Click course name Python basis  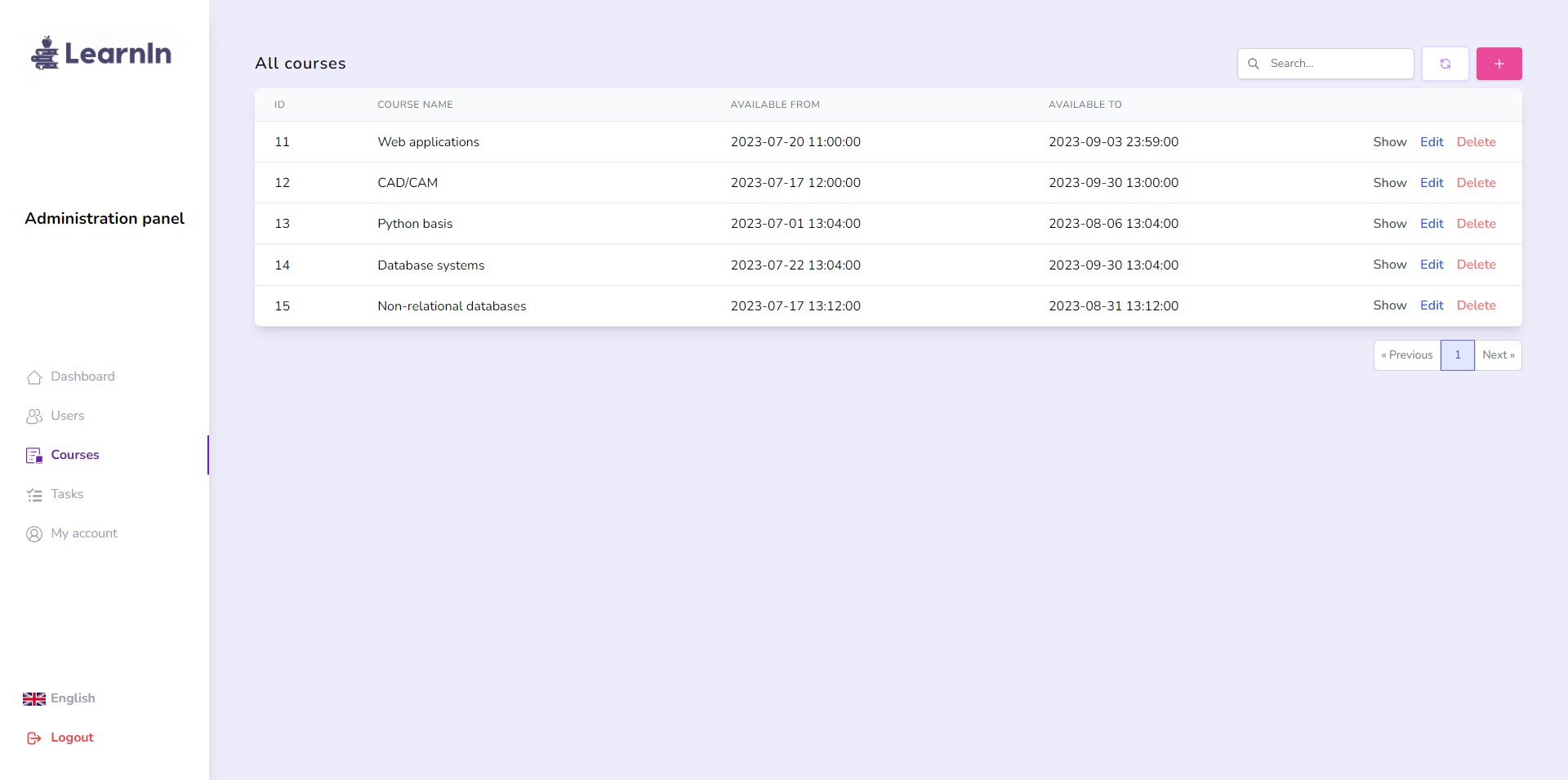click(x=415, y=224)
